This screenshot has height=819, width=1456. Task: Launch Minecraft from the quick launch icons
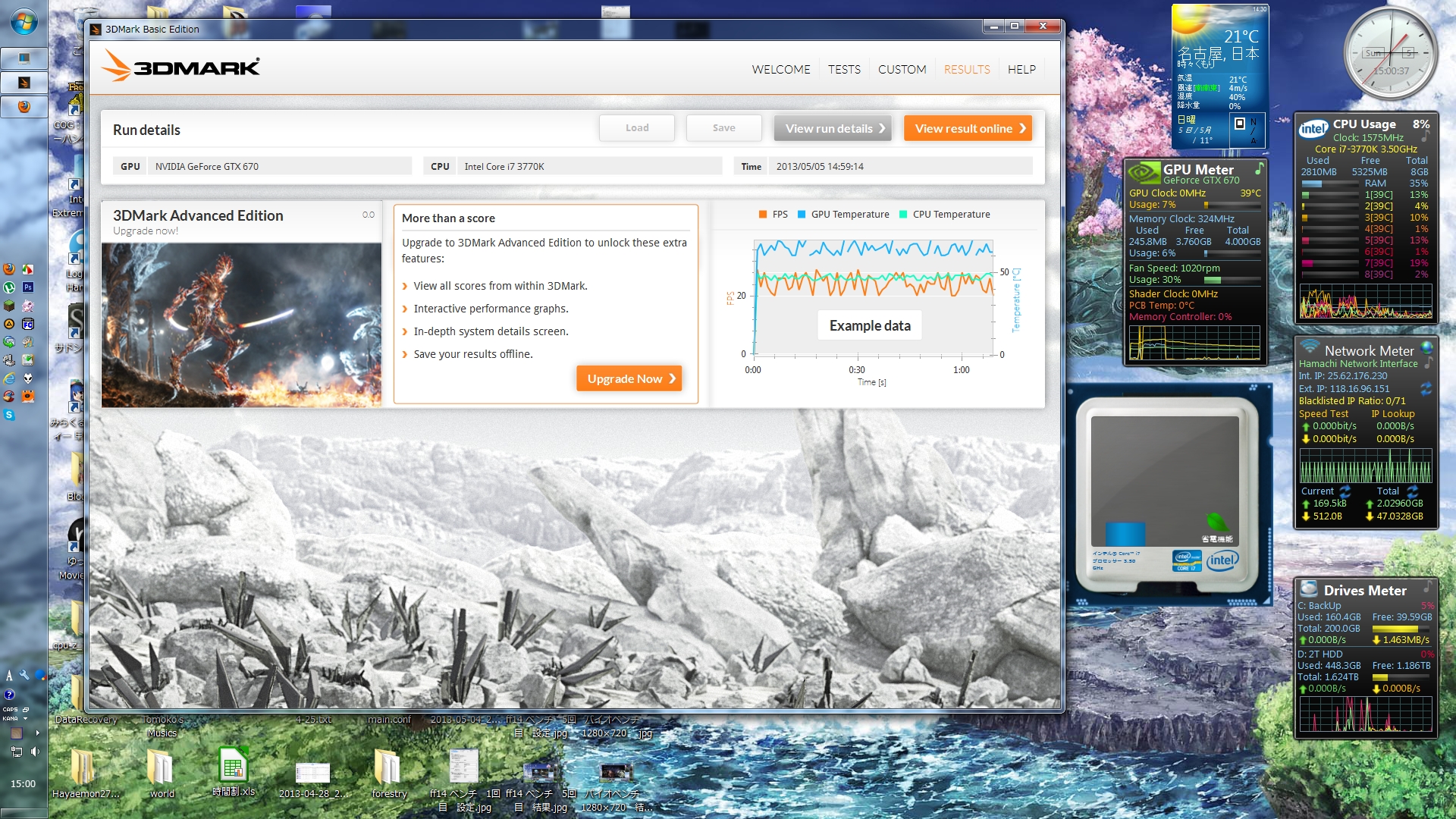(x=9, y=306)
